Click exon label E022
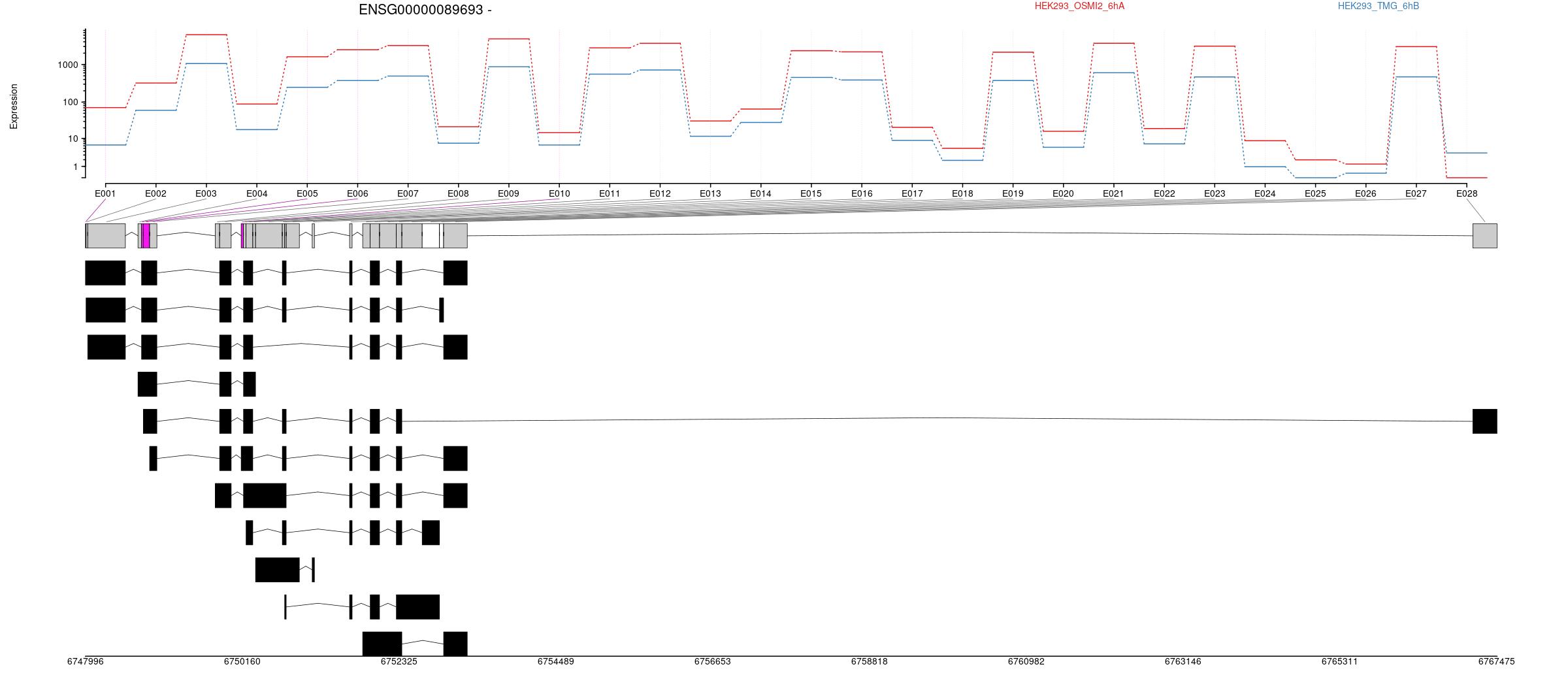The image size is (1568, 673). (x=1164, y=193)
